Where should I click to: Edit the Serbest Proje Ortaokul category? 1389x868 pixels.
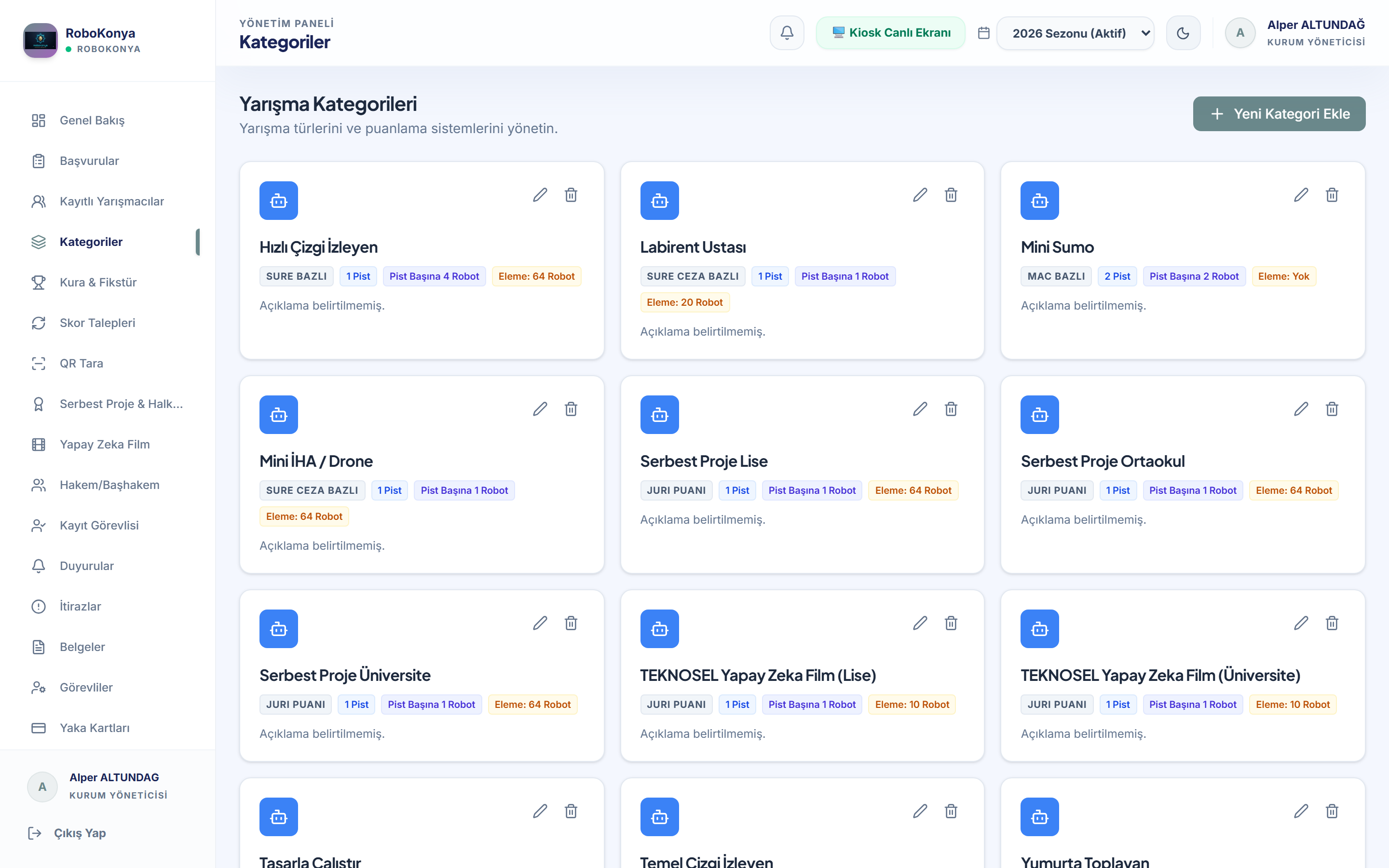(x=1301, y=409)
